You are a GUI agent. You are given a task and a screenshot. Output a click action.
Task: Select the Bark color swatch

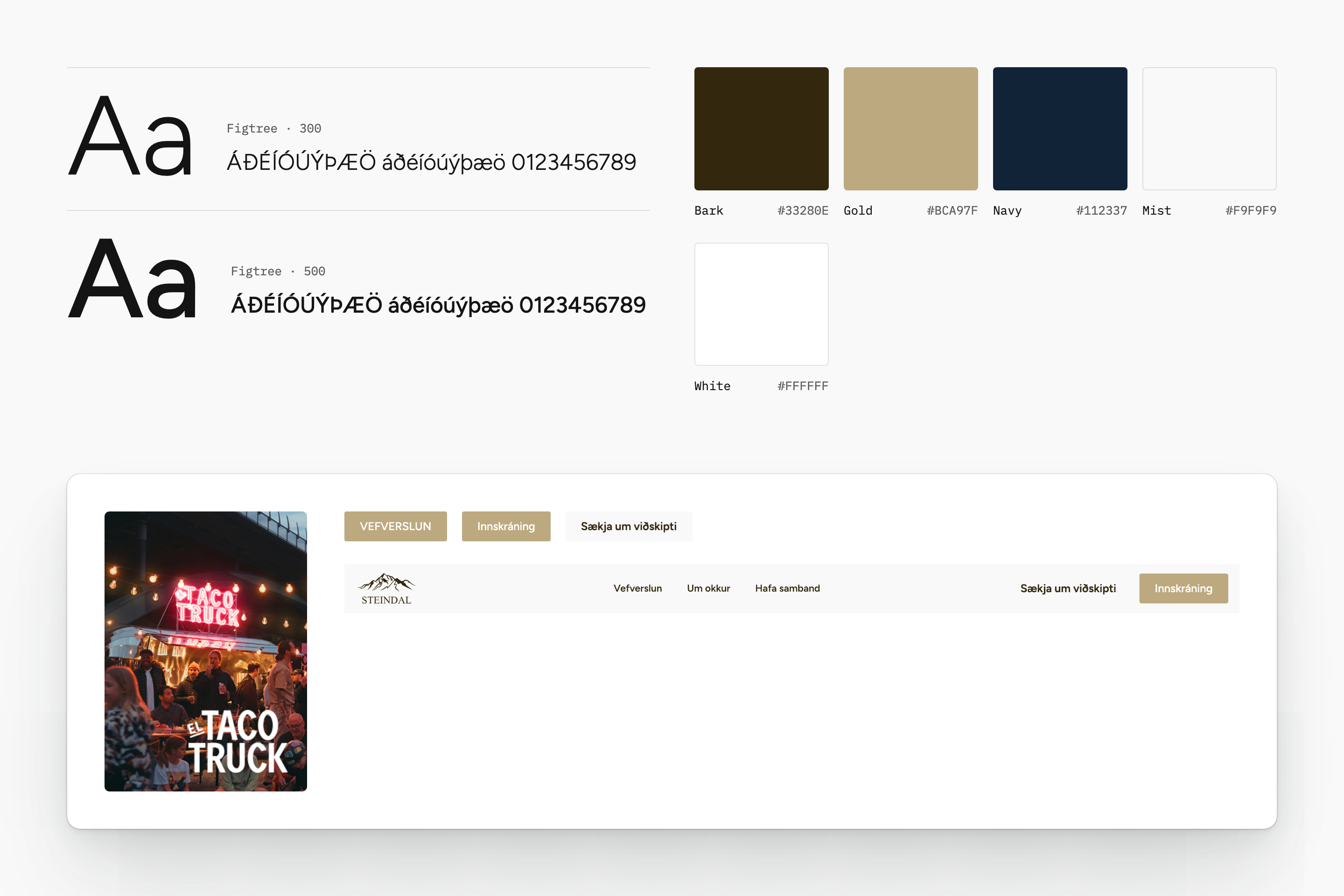coord(761,129)
